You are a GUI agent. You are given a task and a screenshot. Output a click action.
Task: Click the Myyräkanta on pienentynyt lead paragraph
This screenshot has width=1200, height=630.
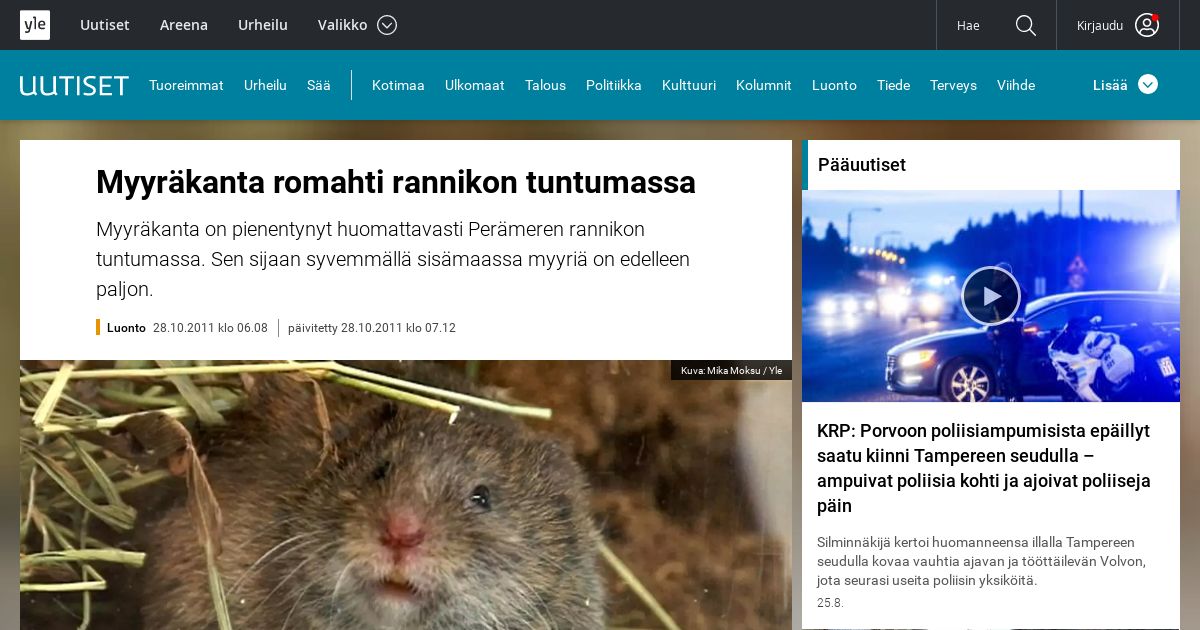point(393,259)
